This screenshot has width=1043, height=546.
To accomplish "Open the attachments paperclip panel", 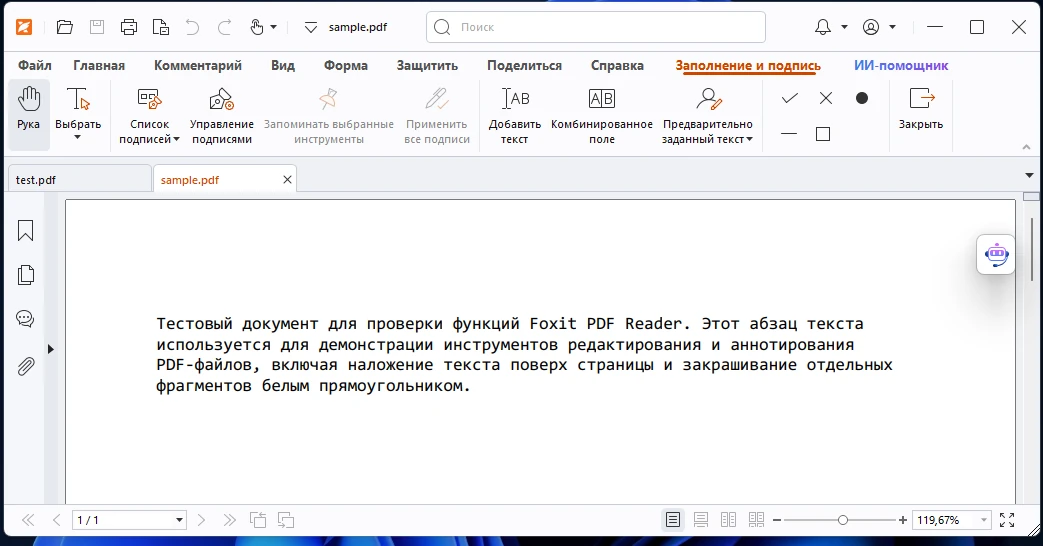I will pyautogui.click(x=25, y=366).
